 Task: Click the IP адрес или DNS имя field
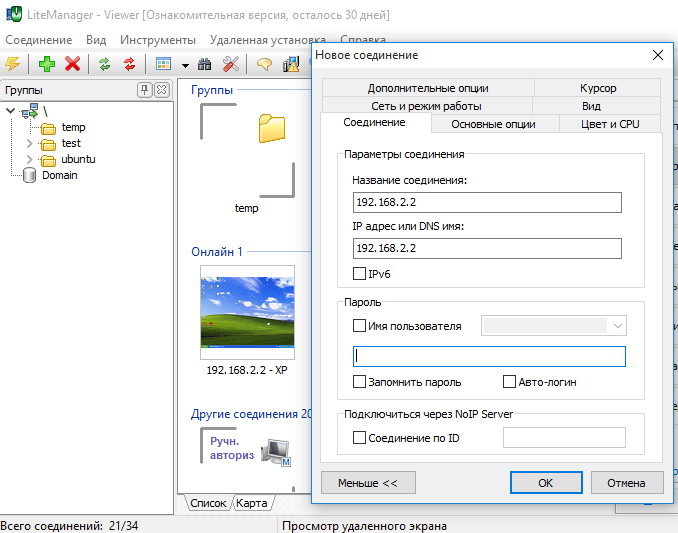click(487, 249)
